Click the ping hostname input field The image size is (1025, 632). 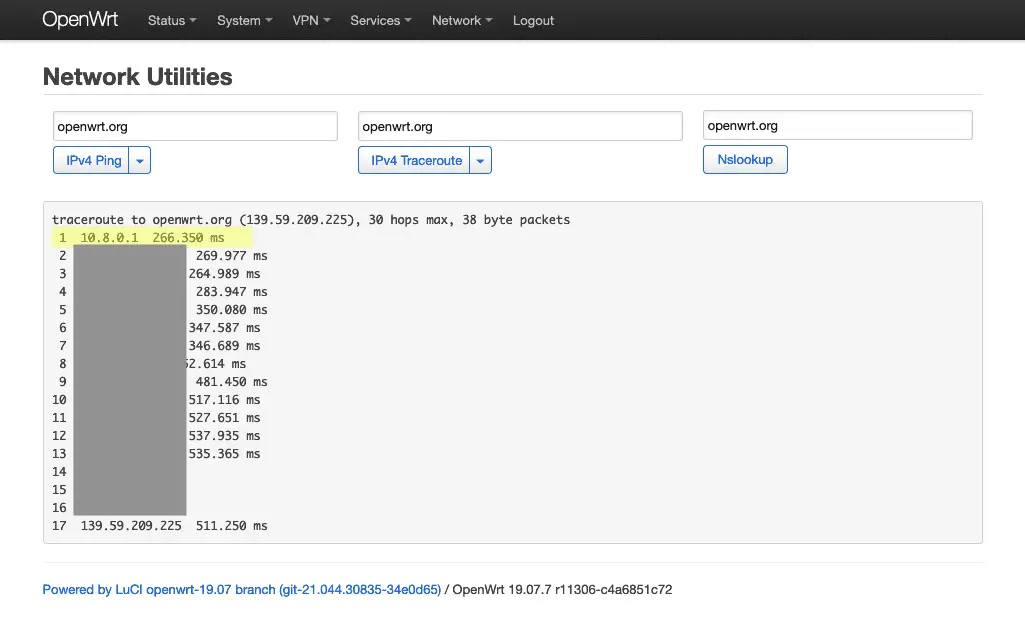tap(194, 125)
